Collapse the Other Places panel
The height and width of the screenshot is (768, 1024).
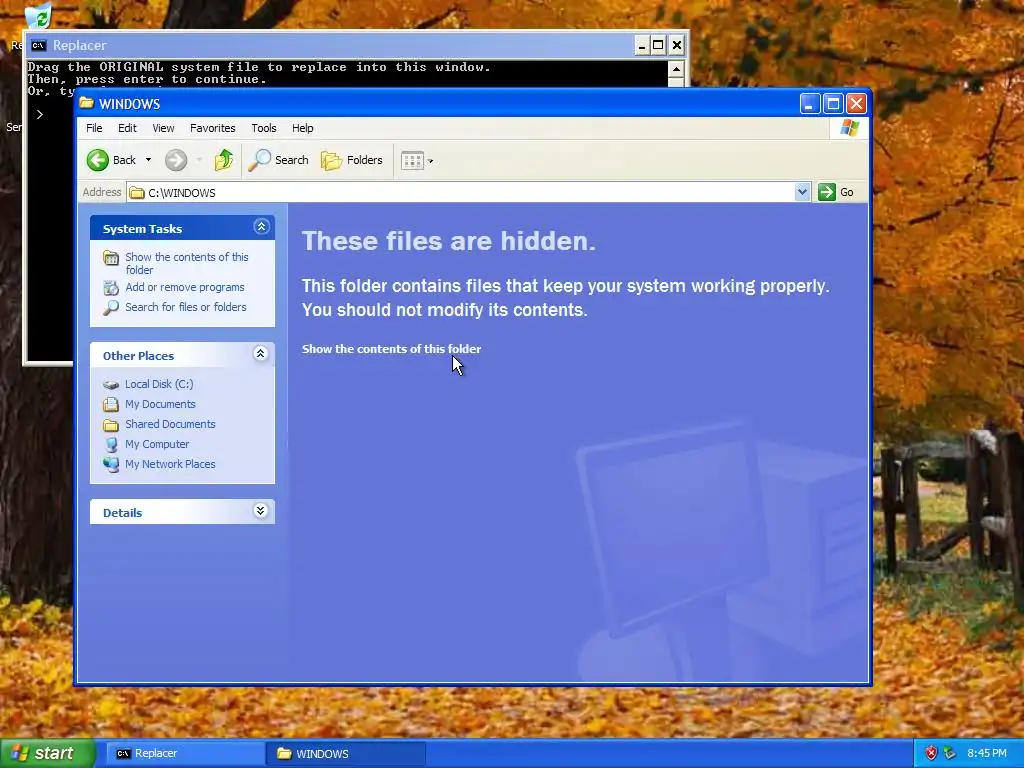261,354
